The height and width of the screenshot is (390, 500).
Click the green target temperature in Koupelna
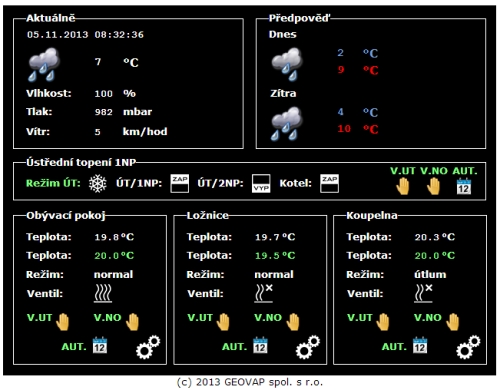435,256
